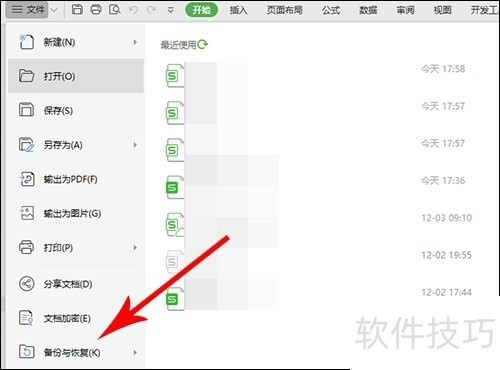Click the 另存为(A) icon
500x370 pixels.
click(26, 145)
